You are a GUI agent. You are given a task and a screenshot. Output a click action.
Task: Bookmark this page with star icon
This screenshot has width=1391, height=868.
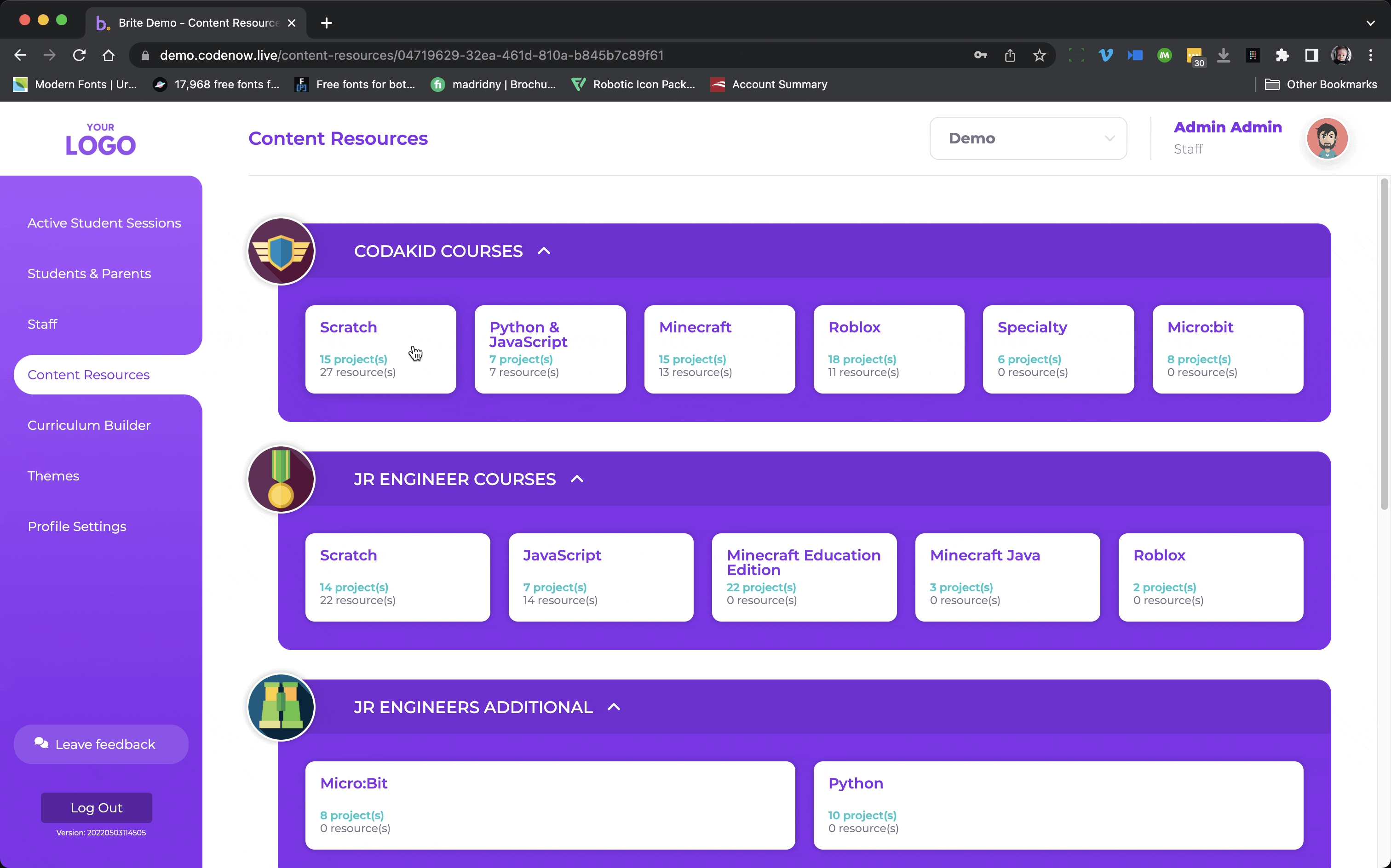[x=1039, y=55]
